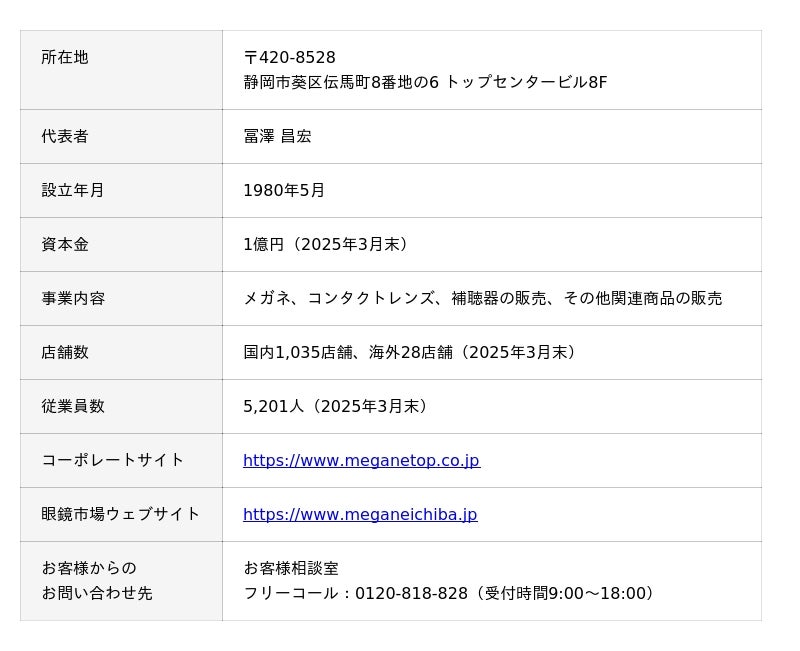Click the コーポレートサイト row label

pyautogui.click(x=112, y=460)
